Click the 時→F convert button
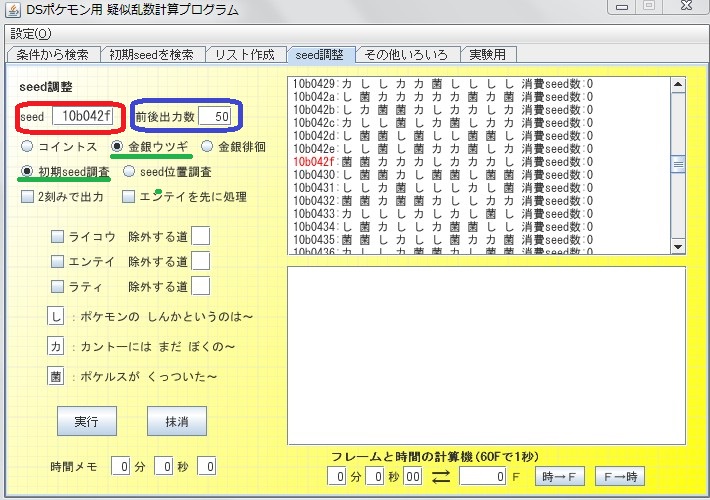This screenshot has height=500, width=710. point(559,476)
